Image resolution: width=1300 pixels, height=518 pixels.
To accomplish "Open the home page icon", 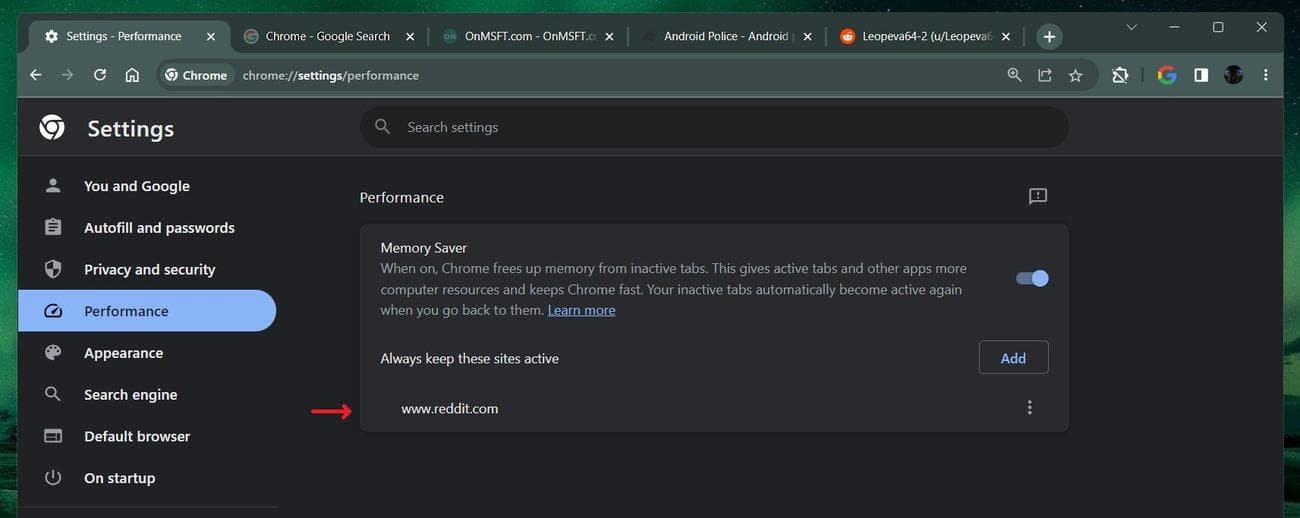I will pyautogui.click(x=132, y=75).
